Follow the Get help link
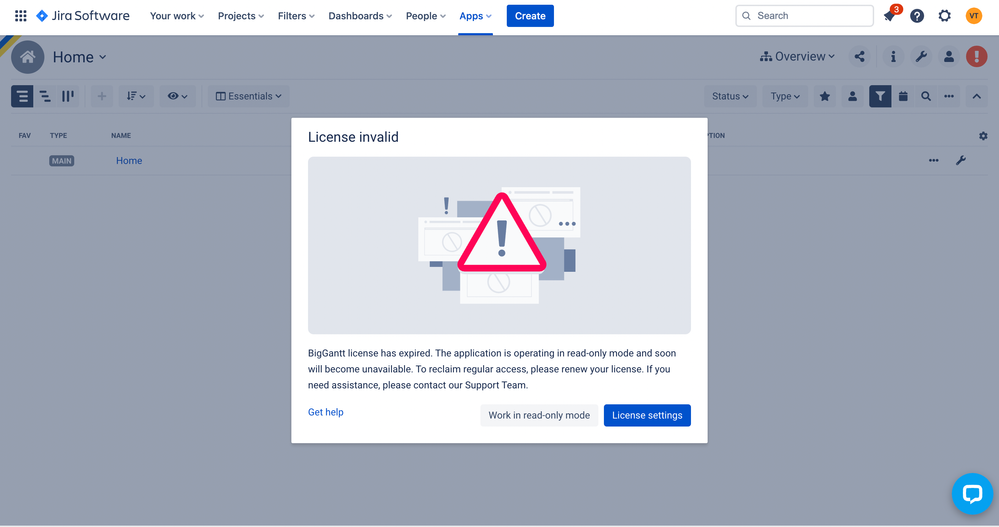The height and width of the screenshot is (527, 999). coord(326,412)
